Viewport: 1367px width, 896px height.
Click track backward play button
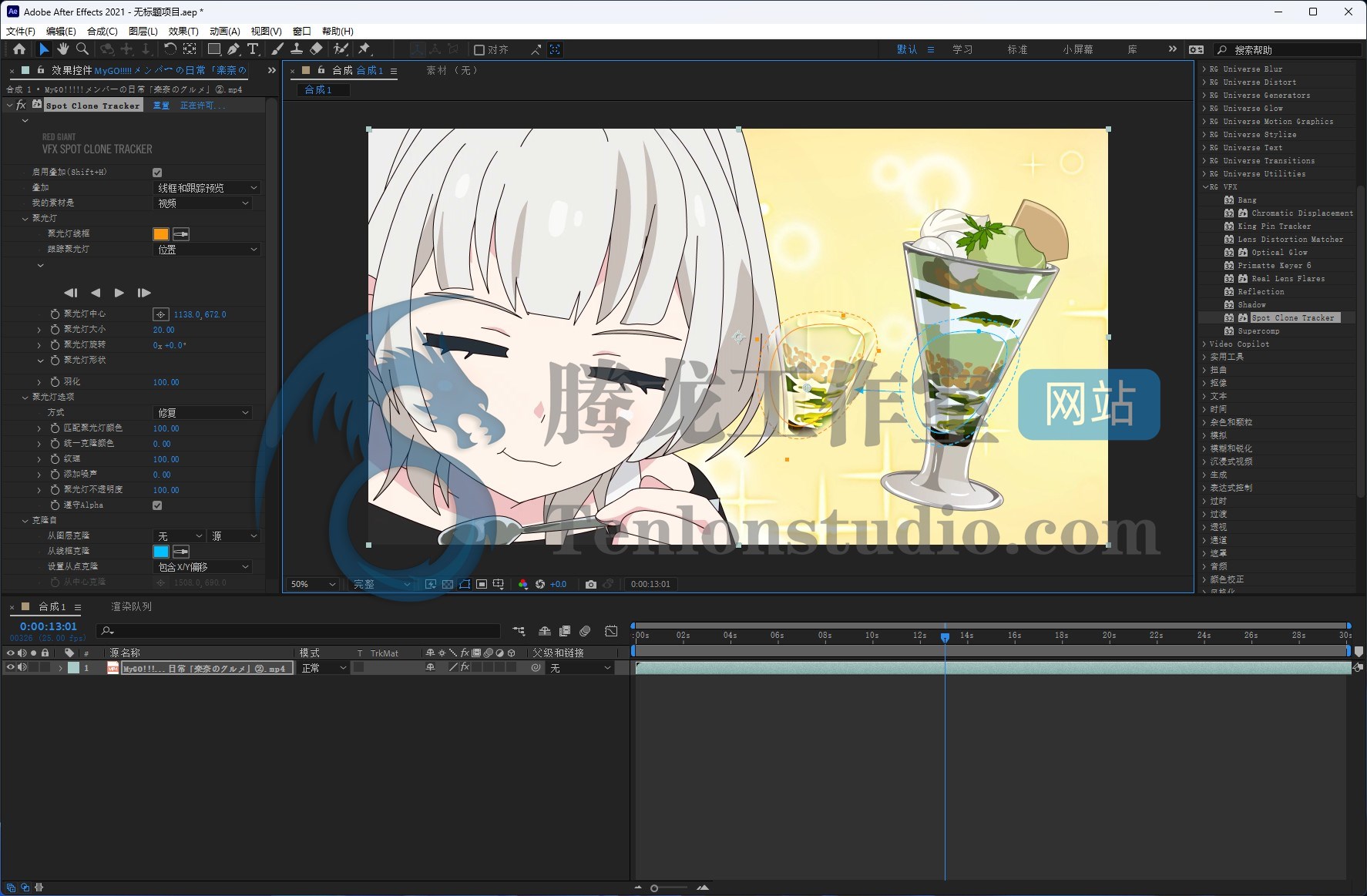point(96,293)
